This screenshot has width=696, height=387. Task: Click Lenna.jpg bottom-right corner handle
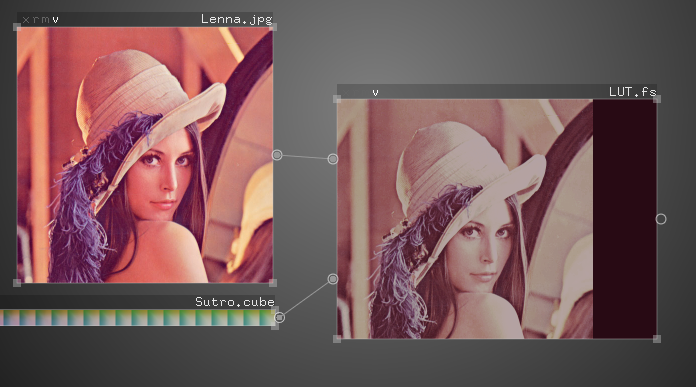tap(273, 283)
